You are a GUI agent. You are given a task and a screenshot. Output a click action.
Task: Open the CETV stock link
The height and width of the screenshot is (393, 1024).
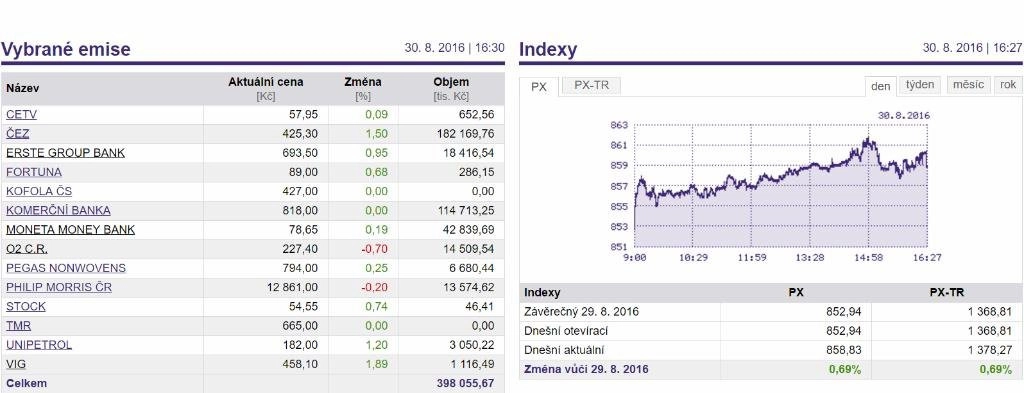pyautogui.click(x=22, y=115)
